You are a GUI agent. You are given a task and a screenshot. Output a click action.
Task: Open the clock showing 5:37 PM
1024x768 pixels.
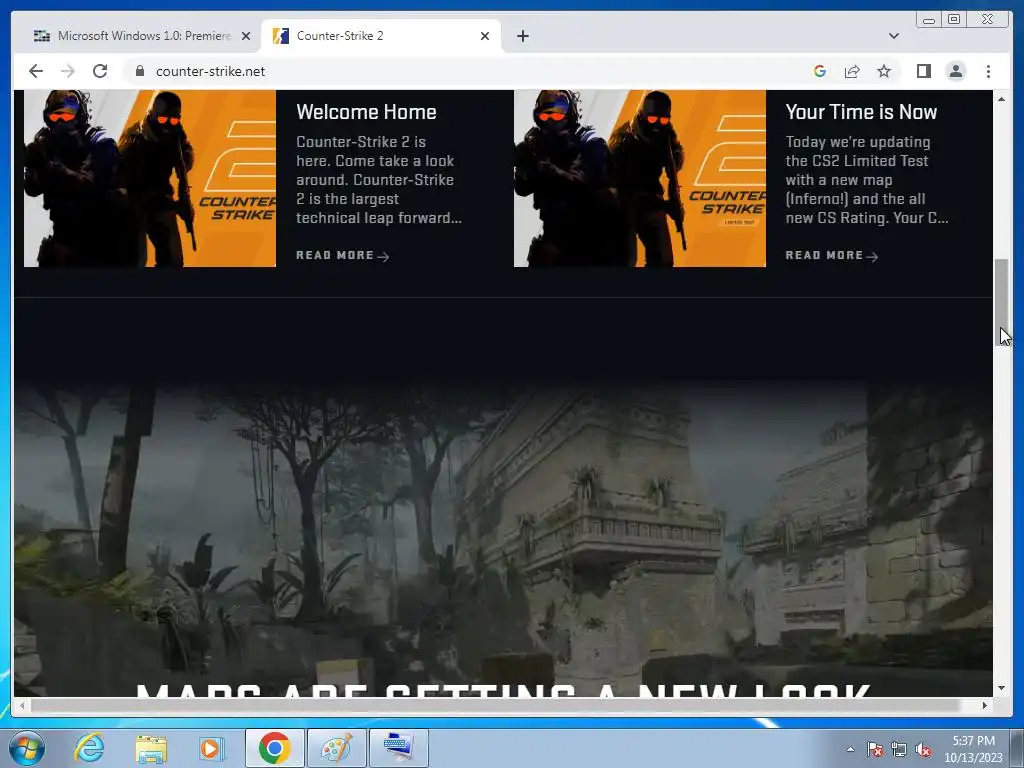click(x=973, y=749)
